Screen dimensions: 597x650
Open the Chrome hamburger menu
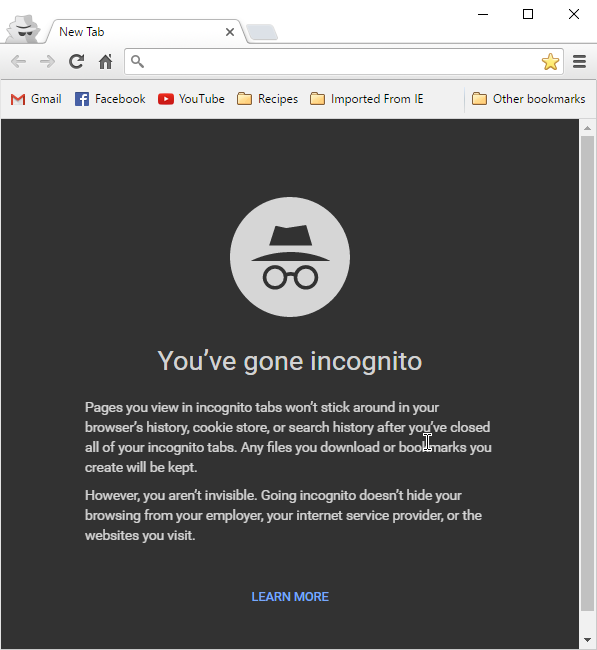579,62
